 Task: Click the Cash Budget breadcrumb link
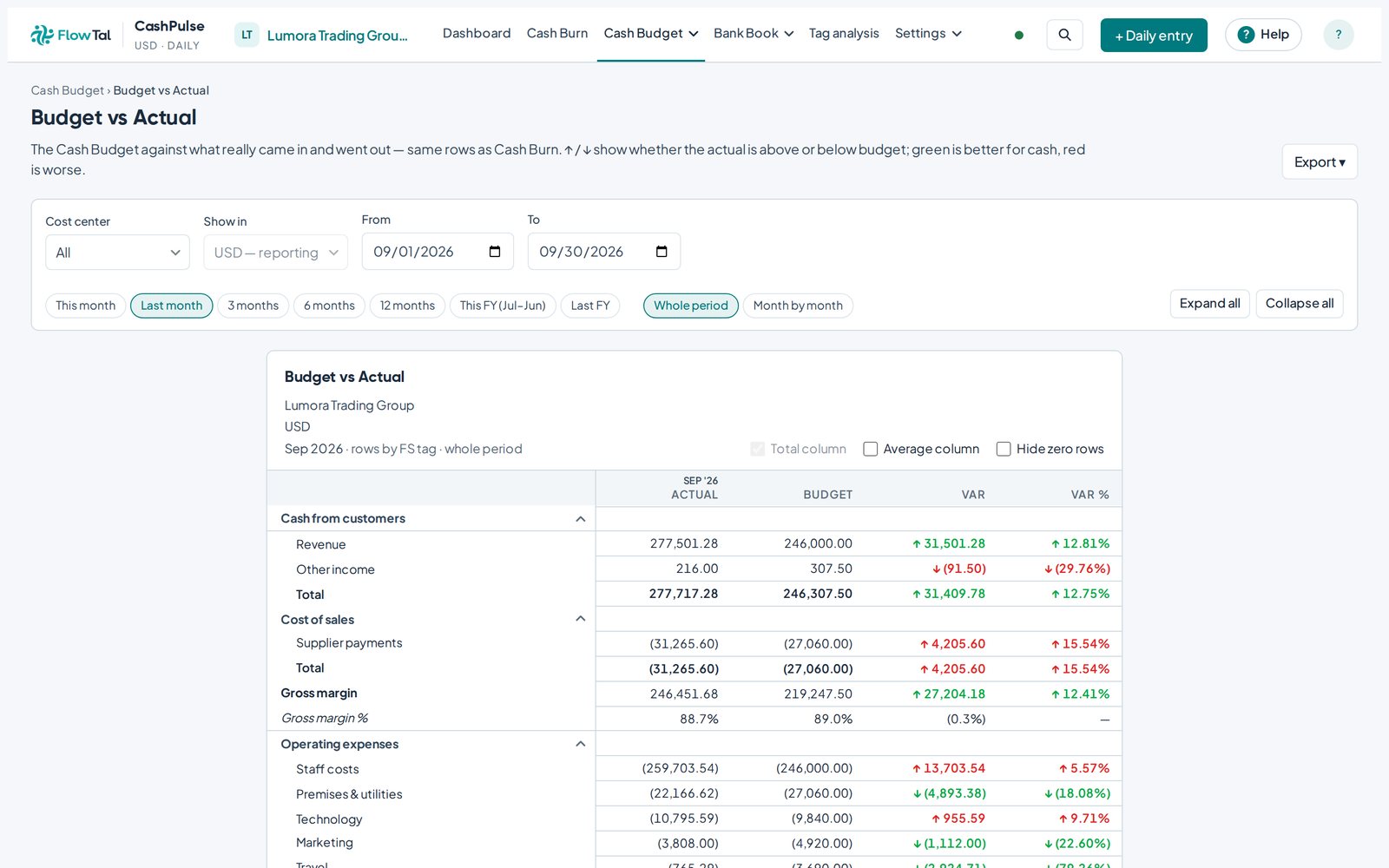pos(67,90)
